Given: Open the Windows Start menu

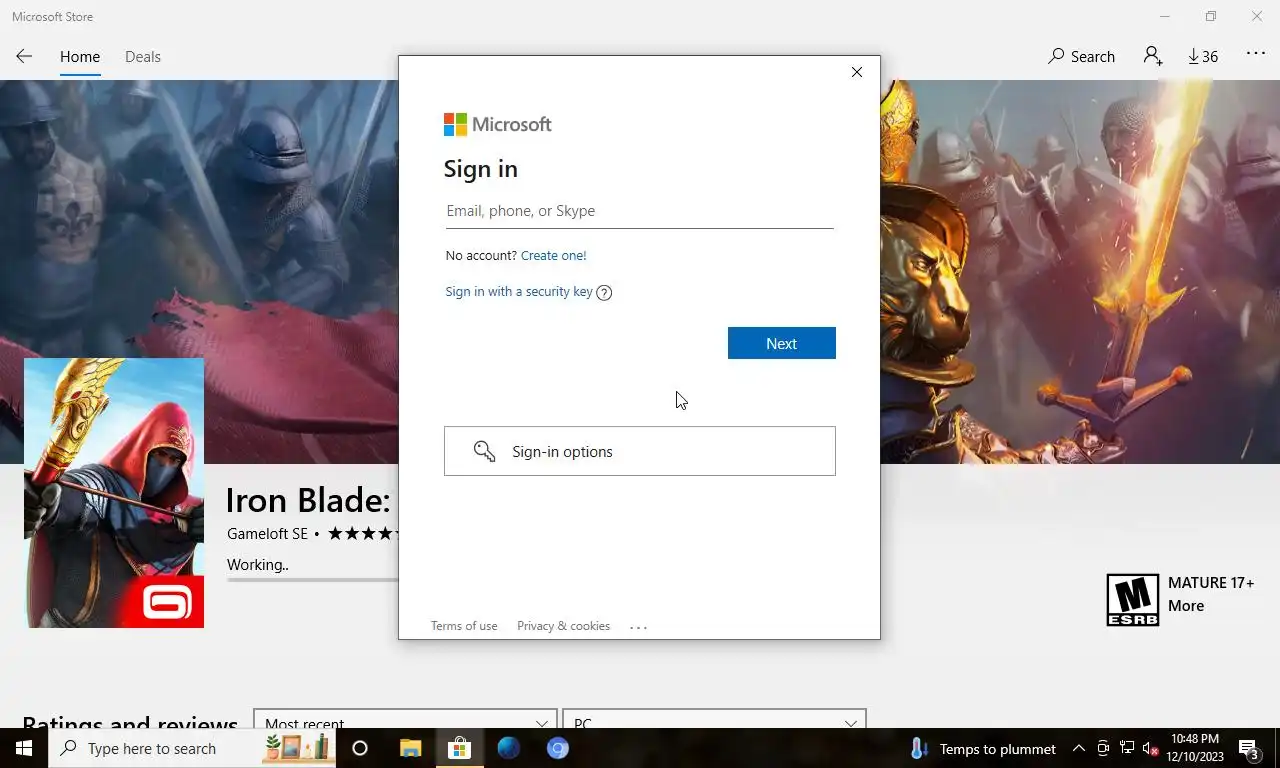Looking at the screenshot, I should point(24,748).
